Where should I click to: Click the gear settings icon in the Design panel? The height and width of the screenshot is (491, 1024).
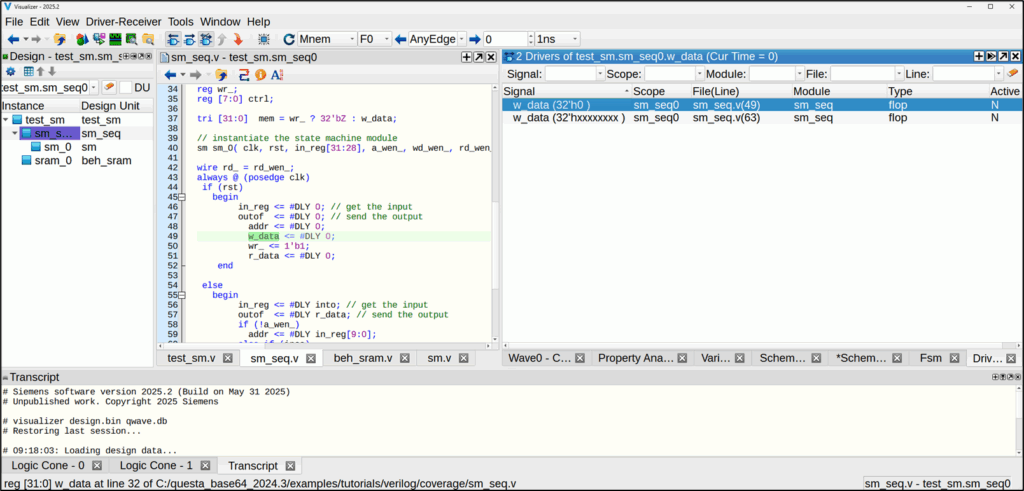pyautogui.click(x=10, y=72)
